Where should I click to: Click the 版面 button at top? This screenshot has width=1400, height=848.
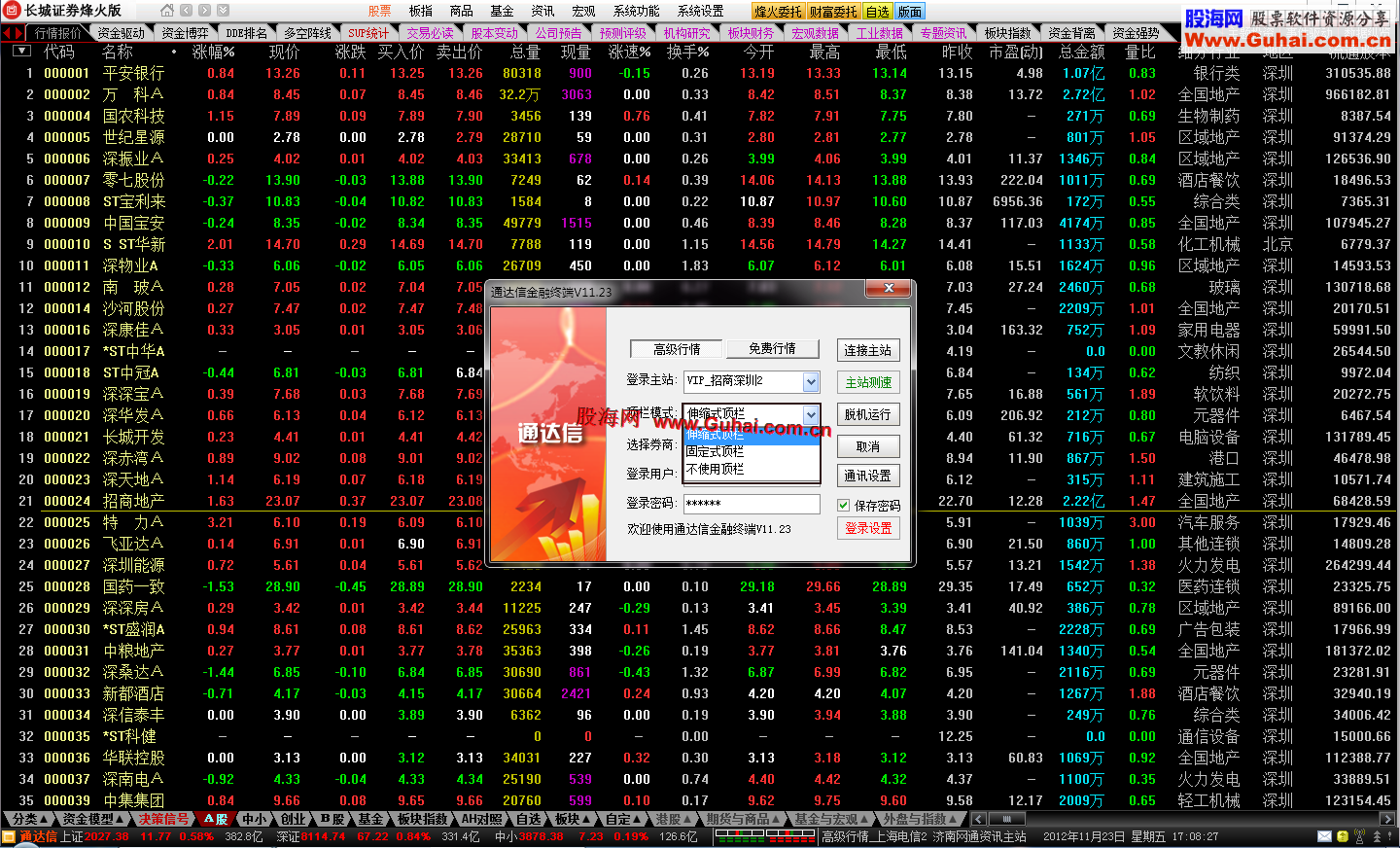coord(910,12)
